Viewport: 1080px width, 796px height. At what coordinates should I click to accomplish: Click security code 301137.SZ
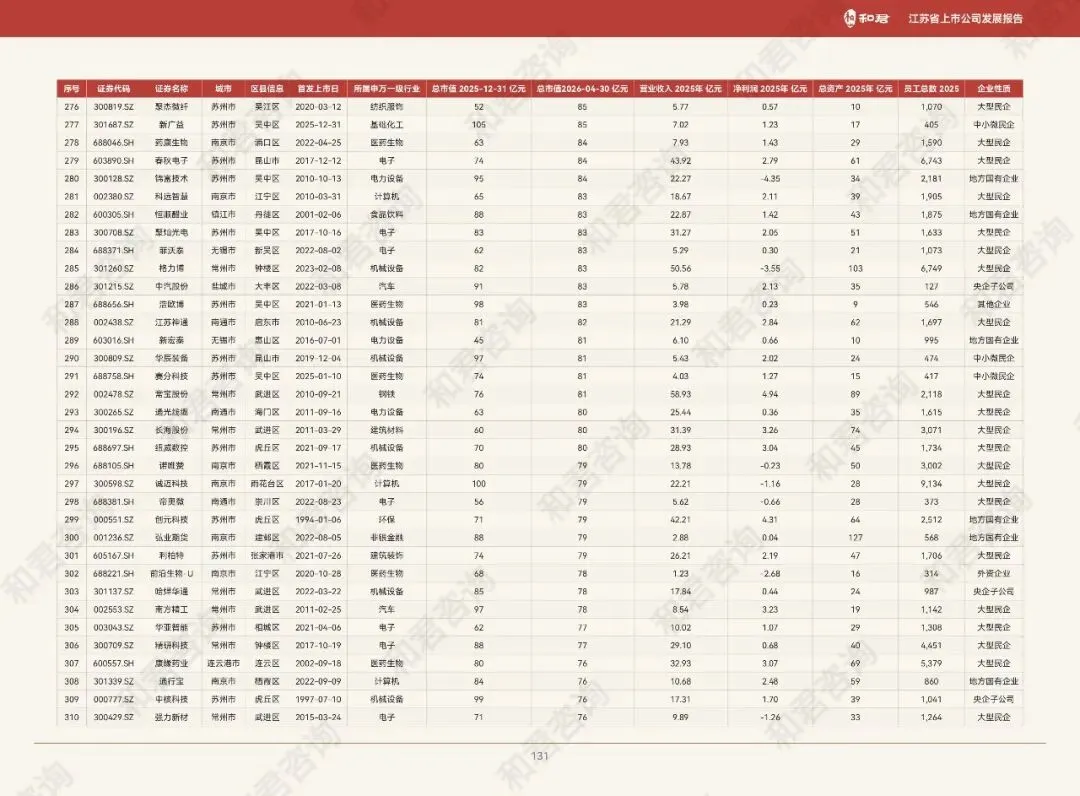[x=114, y=591]
